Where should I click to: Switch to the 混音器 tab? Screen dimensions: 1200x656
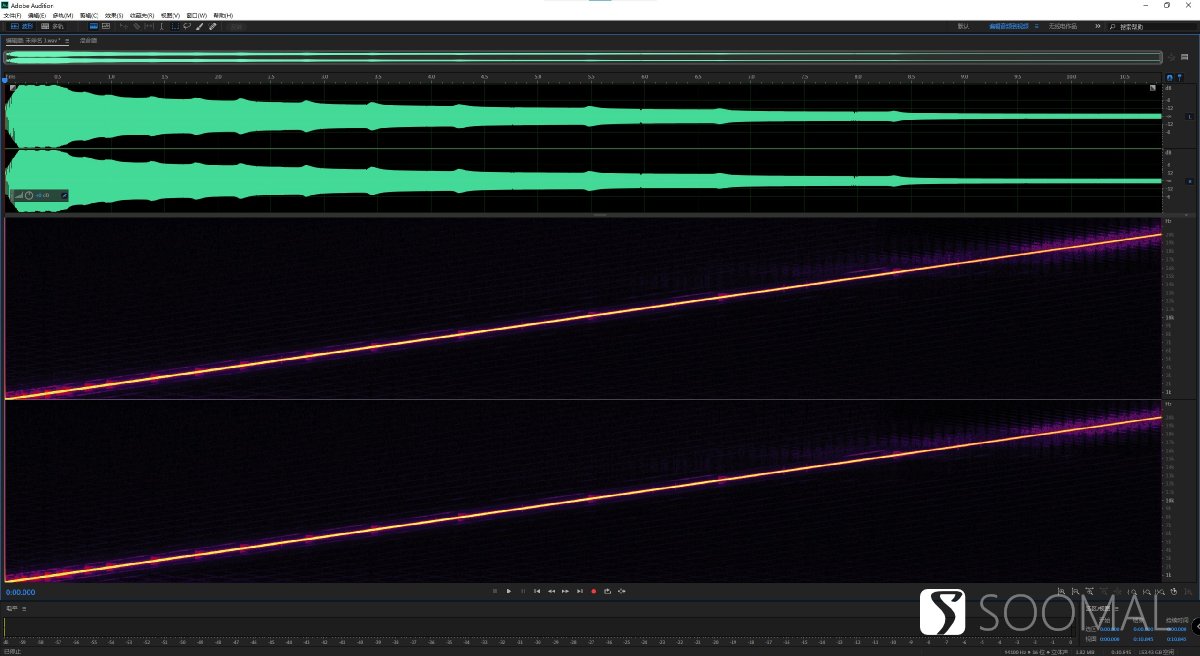[88, 41]
